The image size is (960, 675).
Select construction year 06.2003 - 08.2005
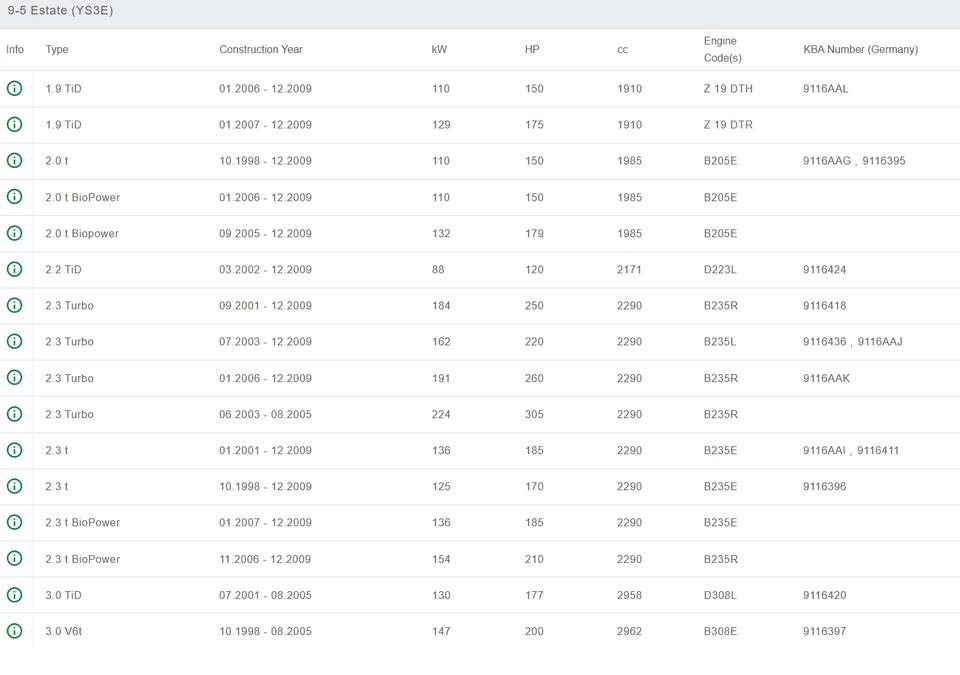click(x=265, y=415)
